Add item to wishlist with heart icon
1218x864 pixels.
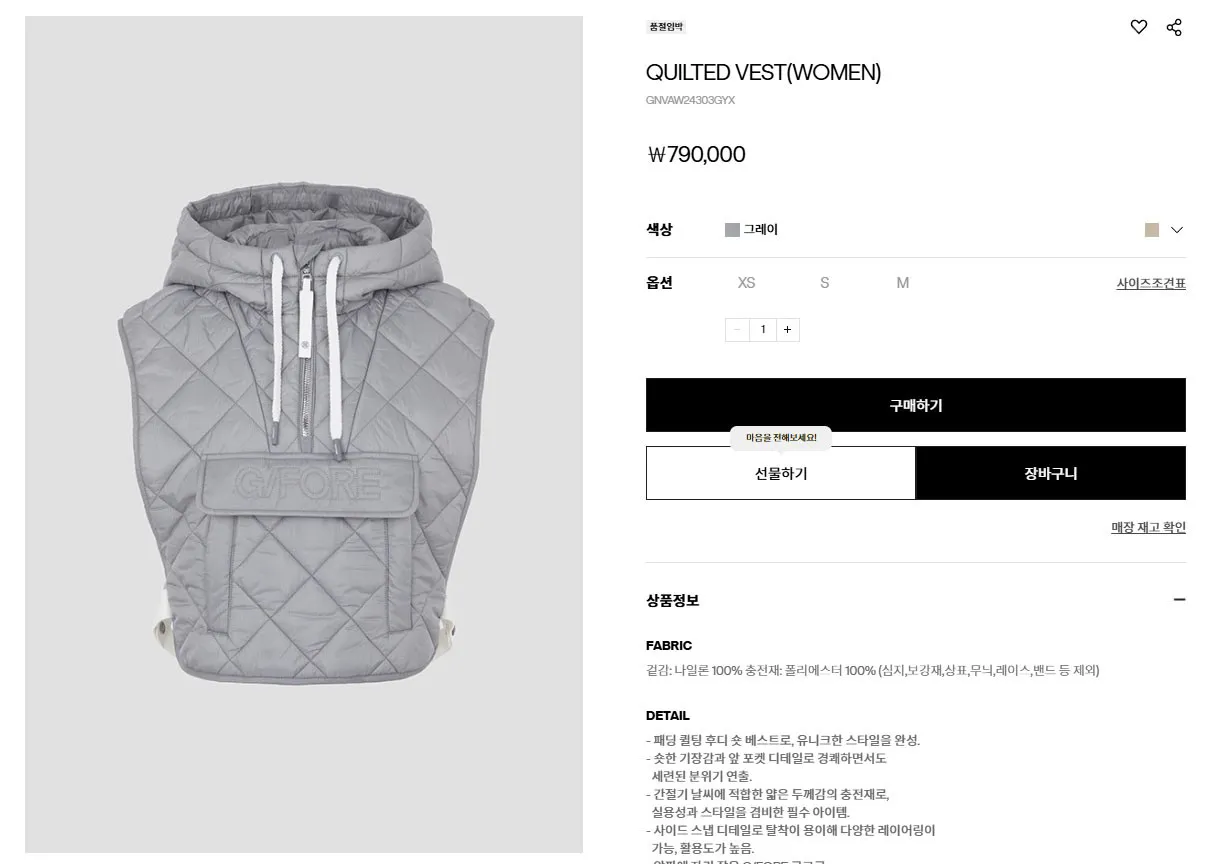pyautogui.click(x=1138, y=27)
